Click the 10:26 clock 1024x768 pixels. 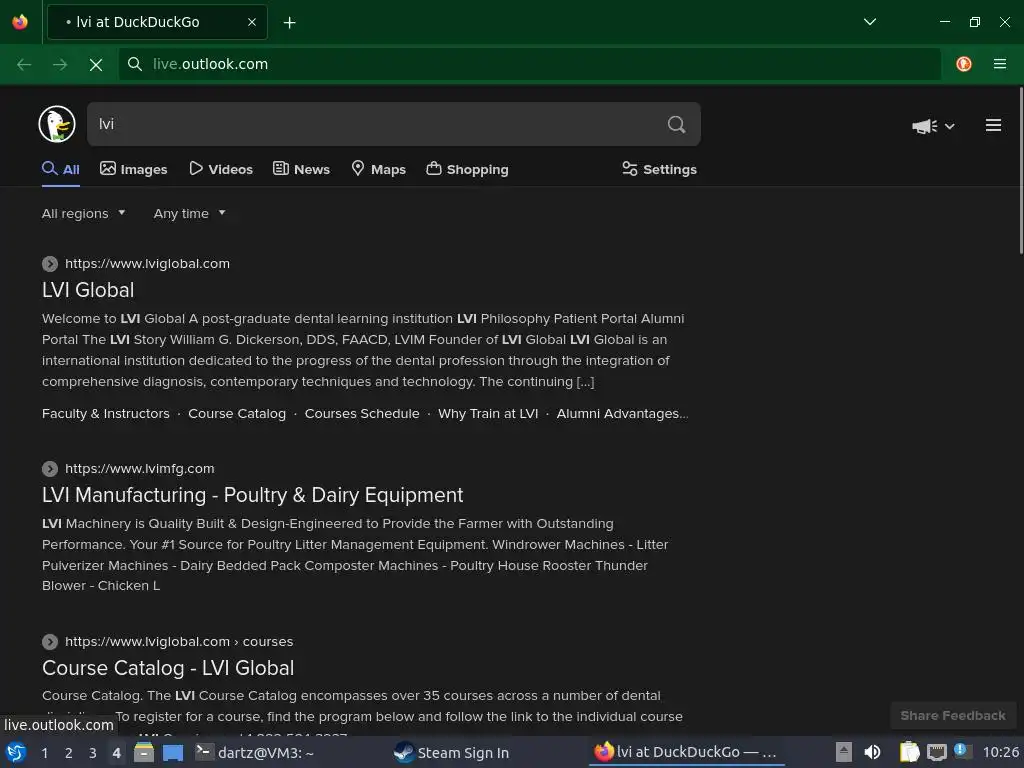(x=1000, y=753)
